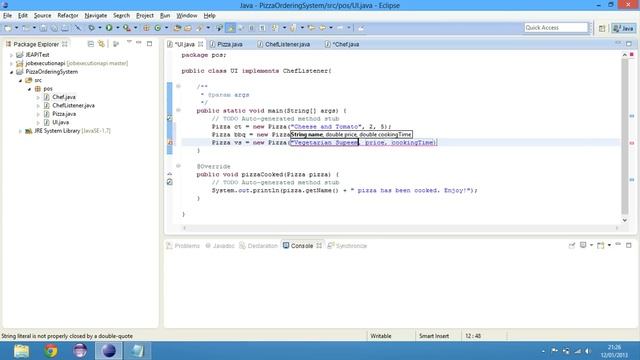Click the Save All toolbar icon
640x360 pixels.
(54, 28)
